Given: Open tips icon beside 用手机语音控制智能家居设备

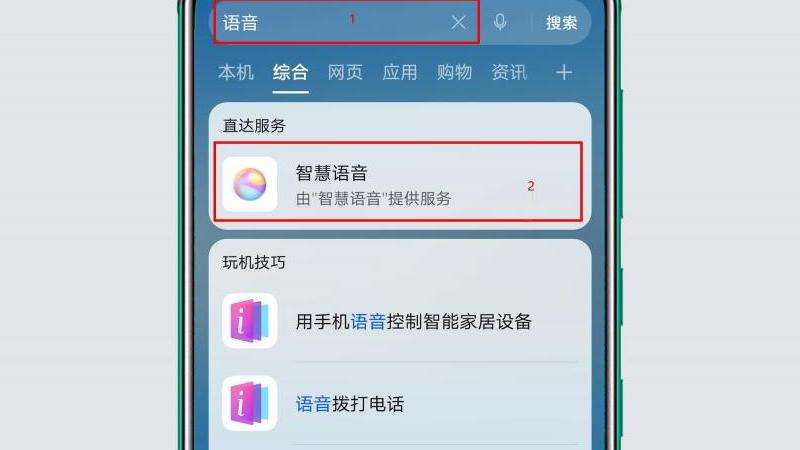Looking at the screenshot, I should coord(250,321).
